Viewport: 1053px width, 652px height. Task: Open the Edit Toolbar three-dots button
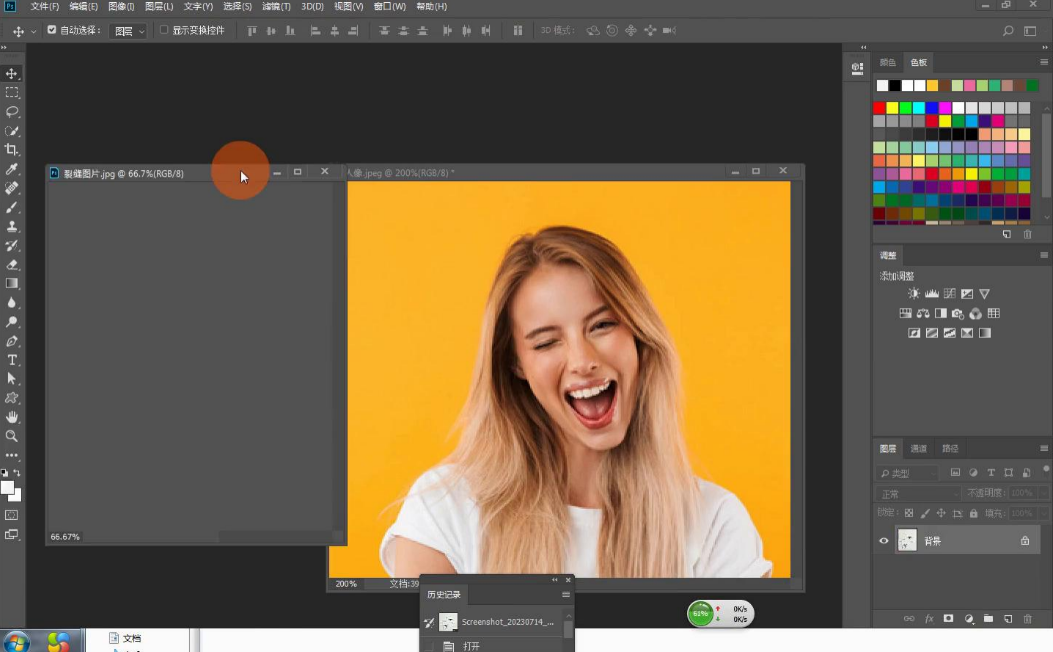[x=12, y=455]
